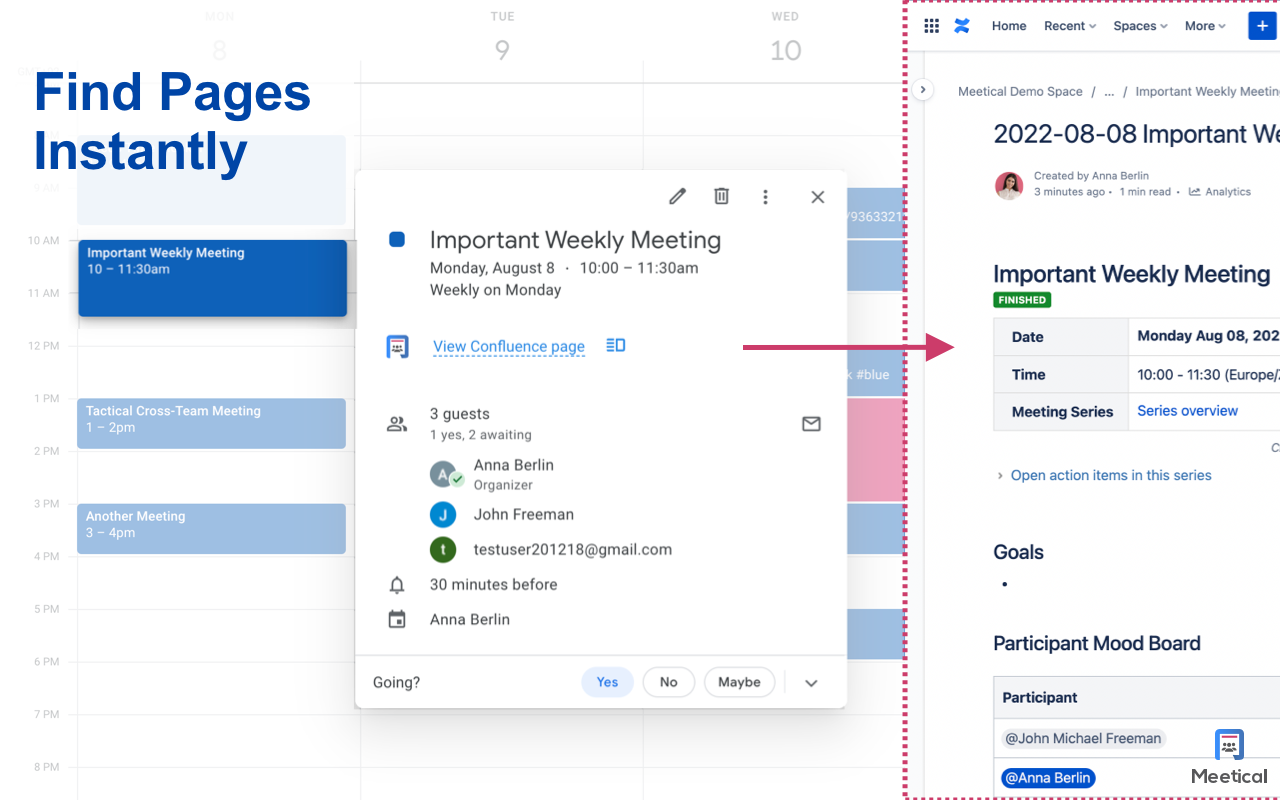This screenshot has height=800, width=1280.
Task: Click the Meetical meeting icon beside Confluence link
Action: [x=397, y=346]
